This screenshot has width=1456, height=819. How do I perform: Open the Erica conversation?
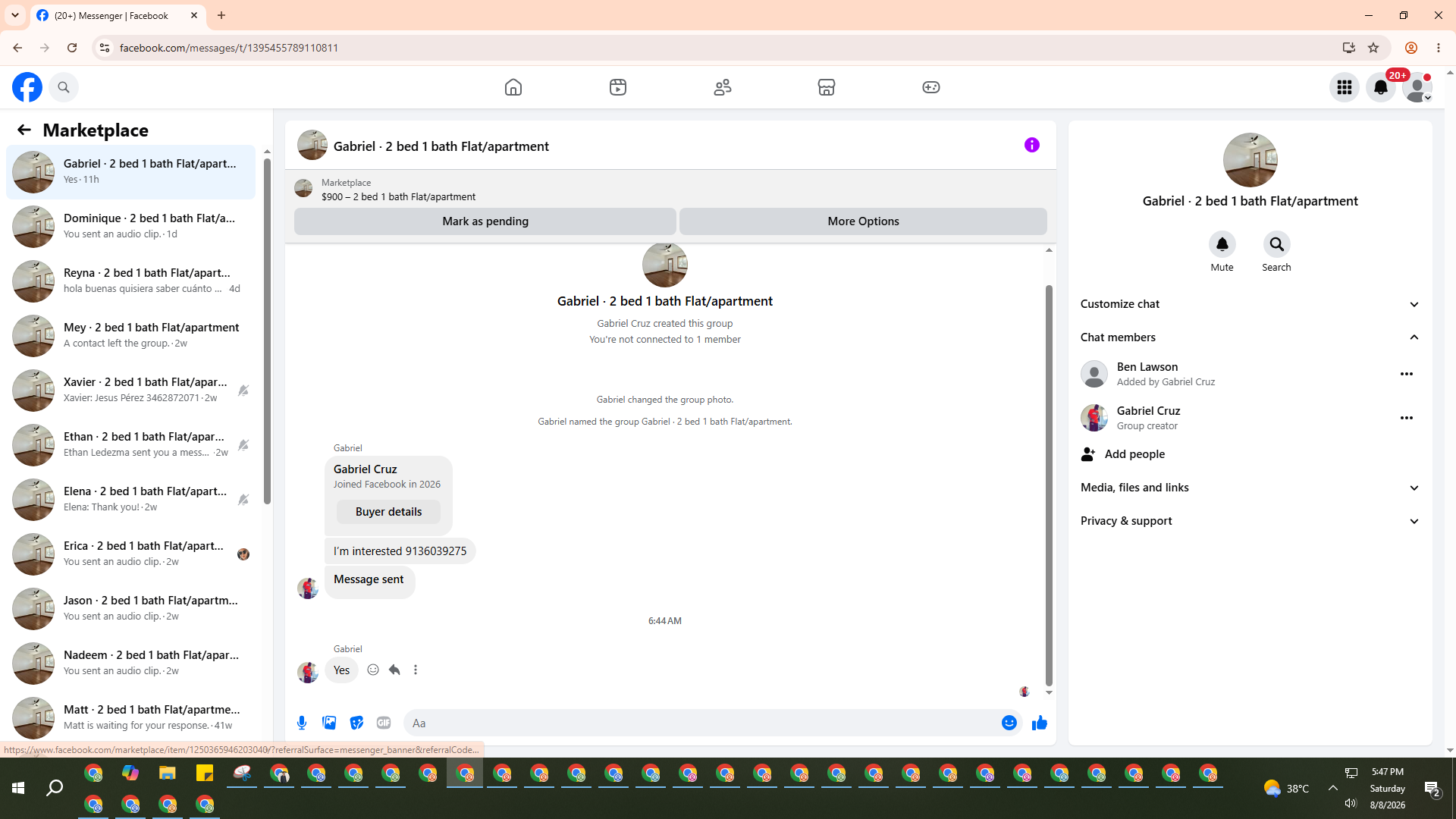131,554
